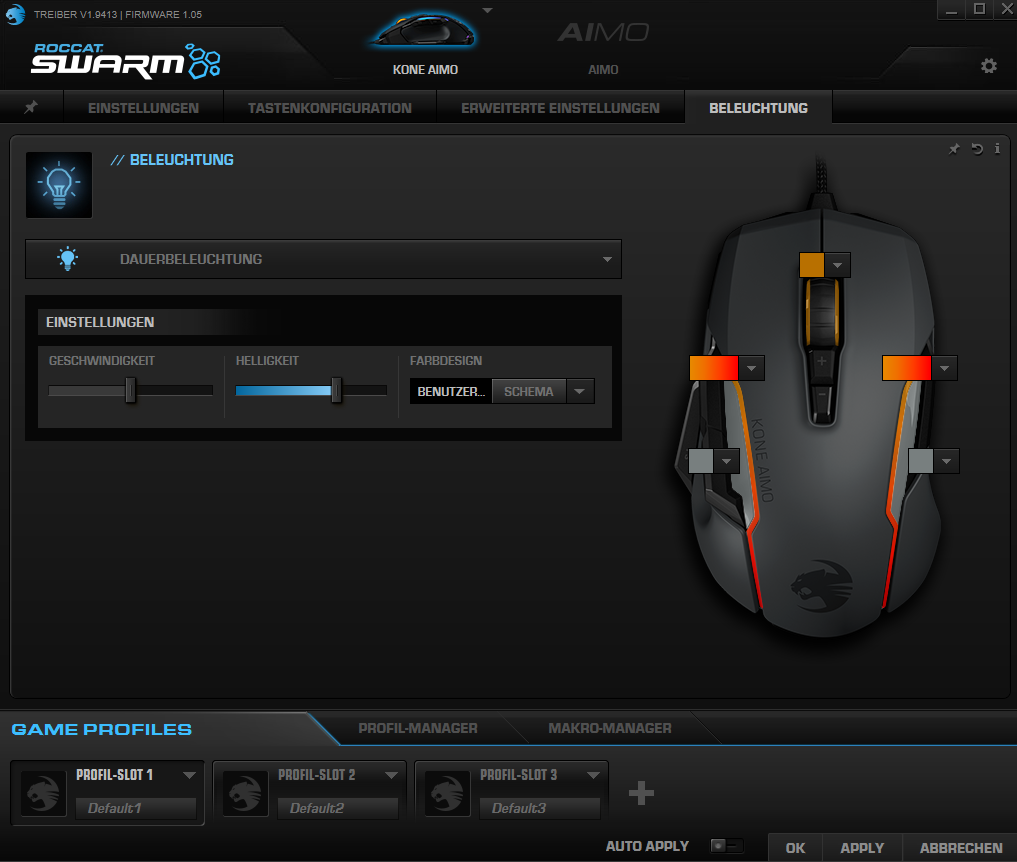Click the Default2 profile name field
Viewport: 1017px width, 862px height.
[x=337, y=808]
